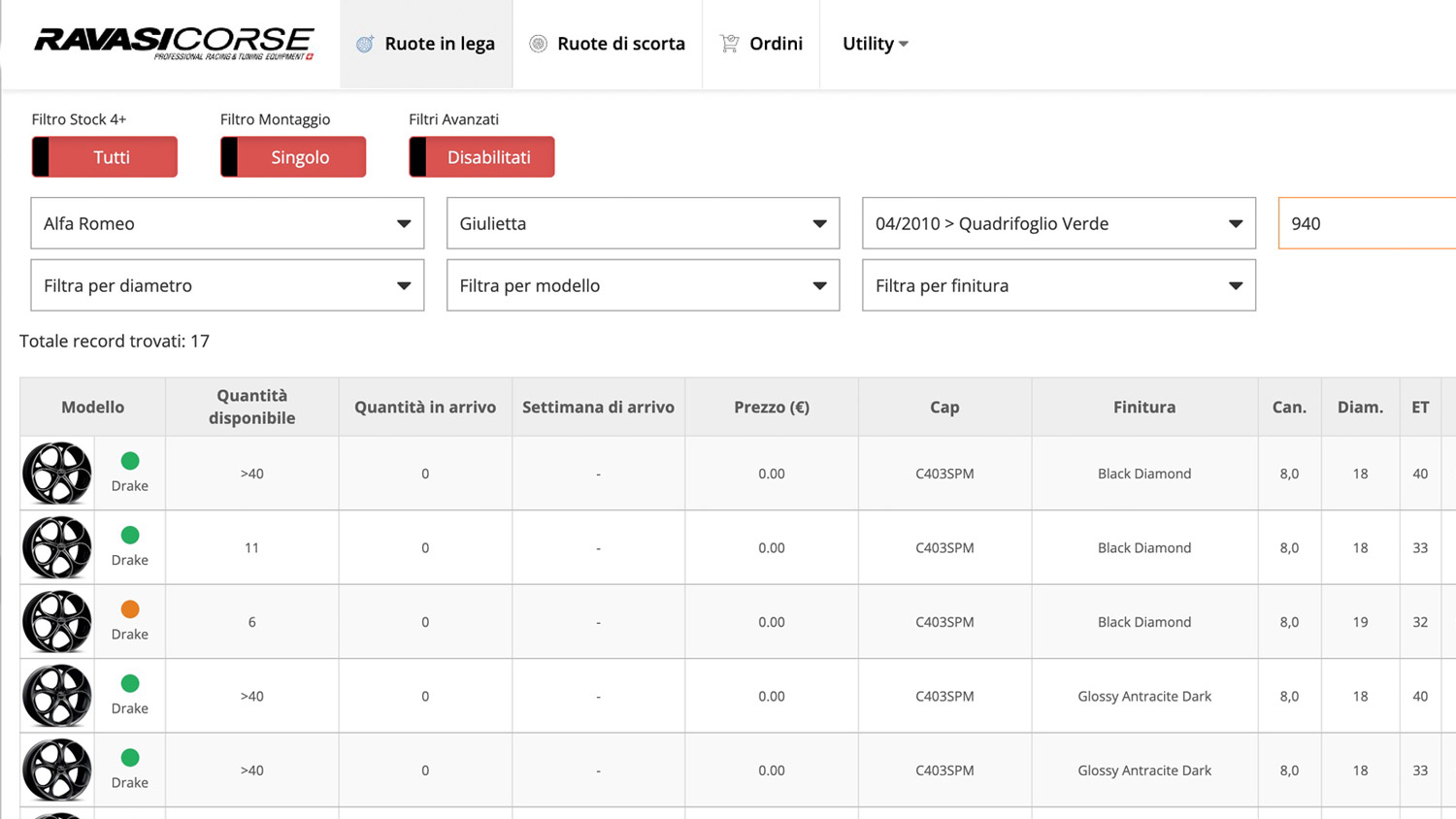The width and height of the screenshot is (1456, 819).
Task: Click the Diam. column header
Action: (x=1360, y=407)
